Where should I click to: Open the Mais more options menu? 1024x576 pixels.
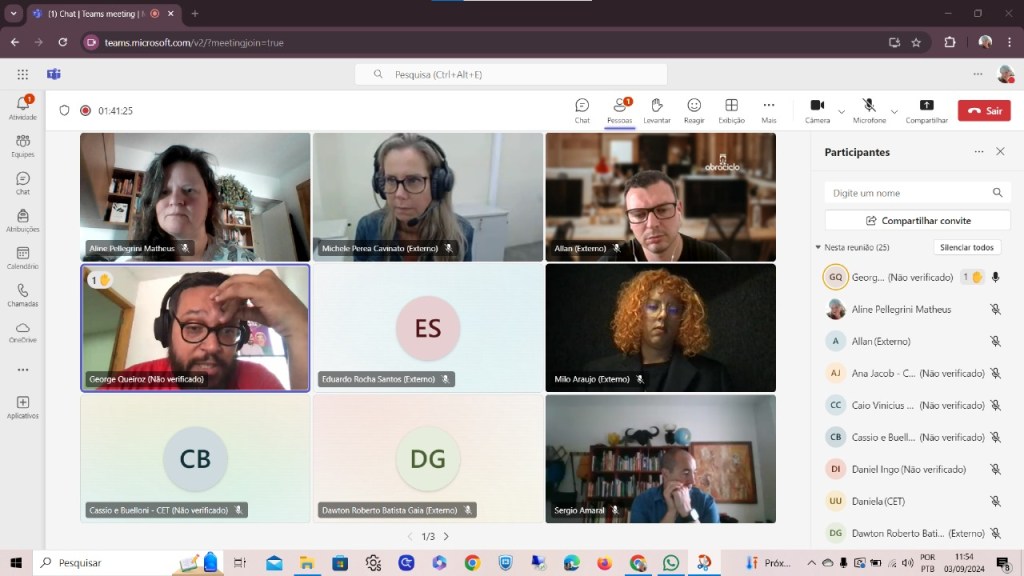[768, 110]
